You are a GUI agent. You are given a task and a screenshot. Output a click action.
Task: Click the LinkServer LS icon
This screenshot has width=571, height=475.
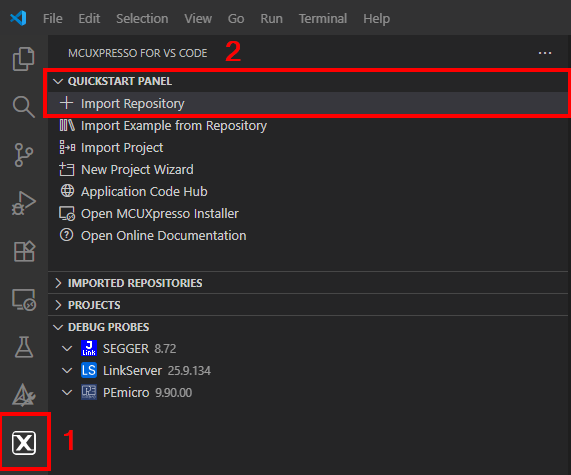point(89,370)
